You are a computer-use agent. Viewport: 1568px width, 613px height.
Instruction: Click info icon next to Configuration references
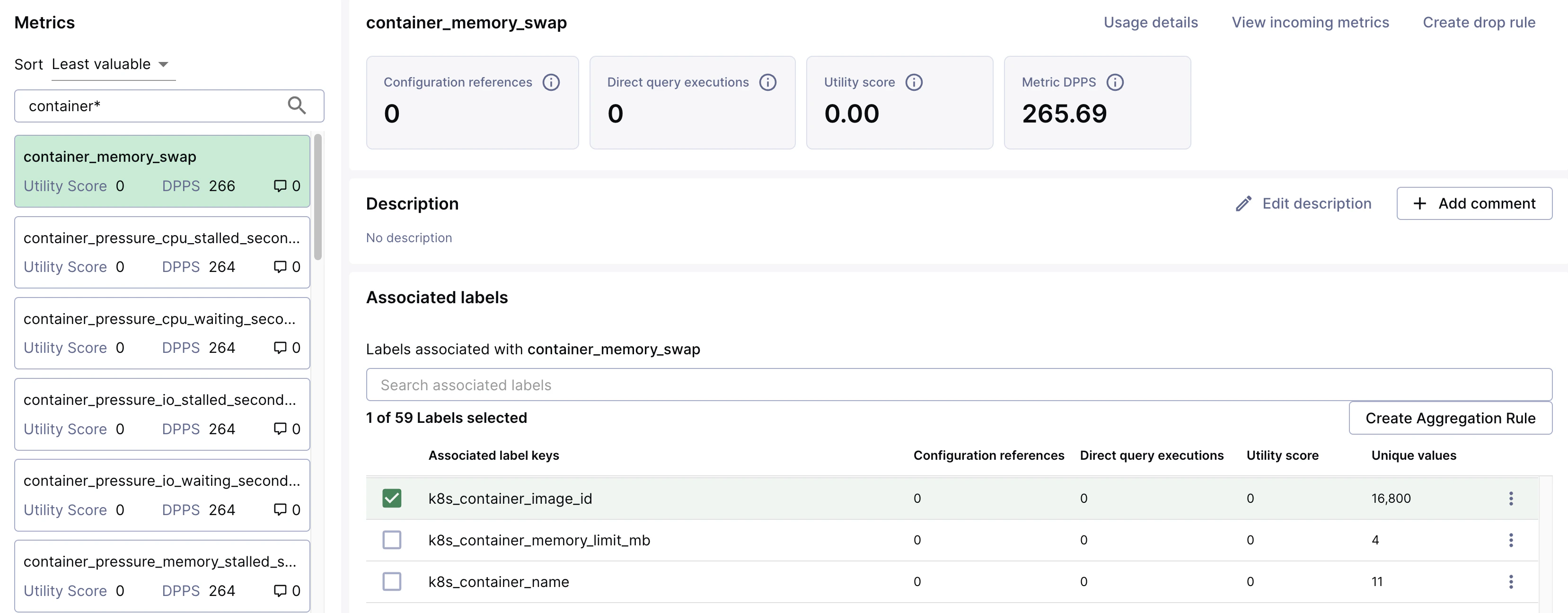551,82
